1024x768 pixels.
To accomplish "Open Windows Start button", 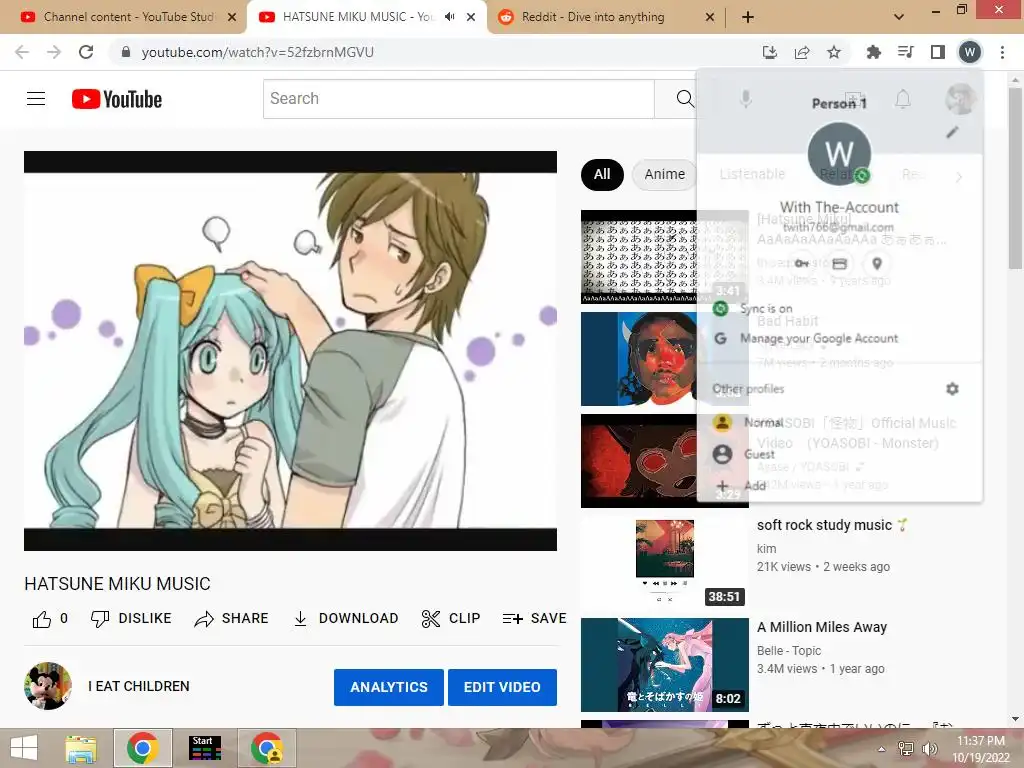I will [24, 748].
